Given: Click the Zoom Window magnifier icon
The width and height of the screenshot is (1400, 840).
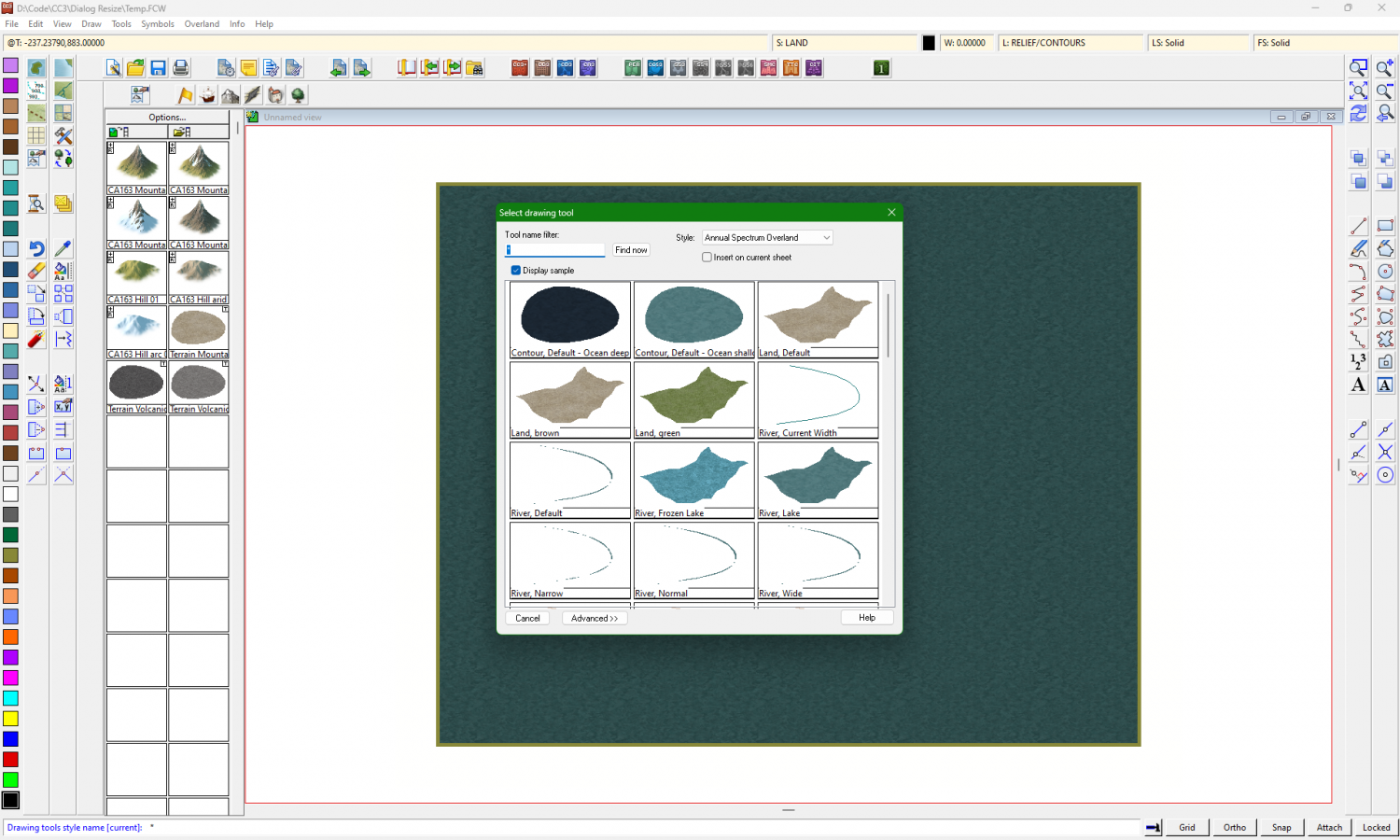Looking at the screenshot, I should coord(1359,68).
